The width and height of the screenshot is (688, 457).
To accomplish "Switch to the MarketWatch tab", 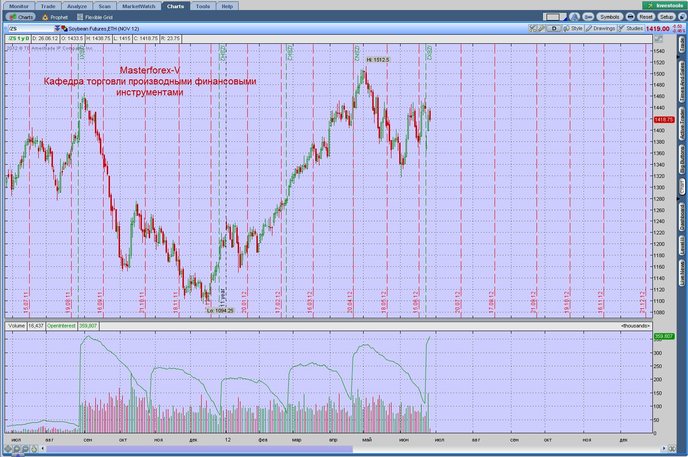I will click(138, 6).
